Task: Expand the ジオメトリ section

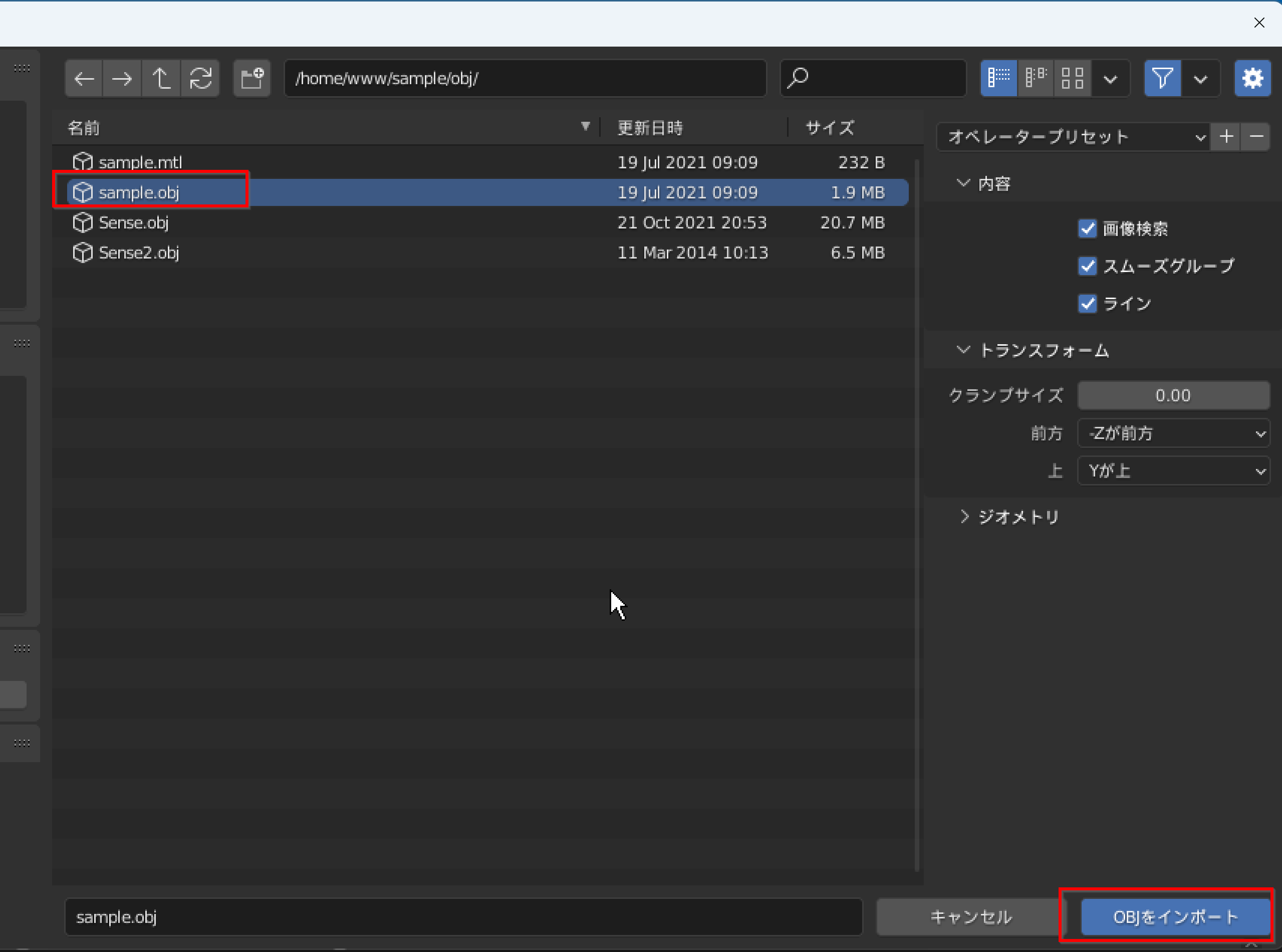Action: point(1018,517)
